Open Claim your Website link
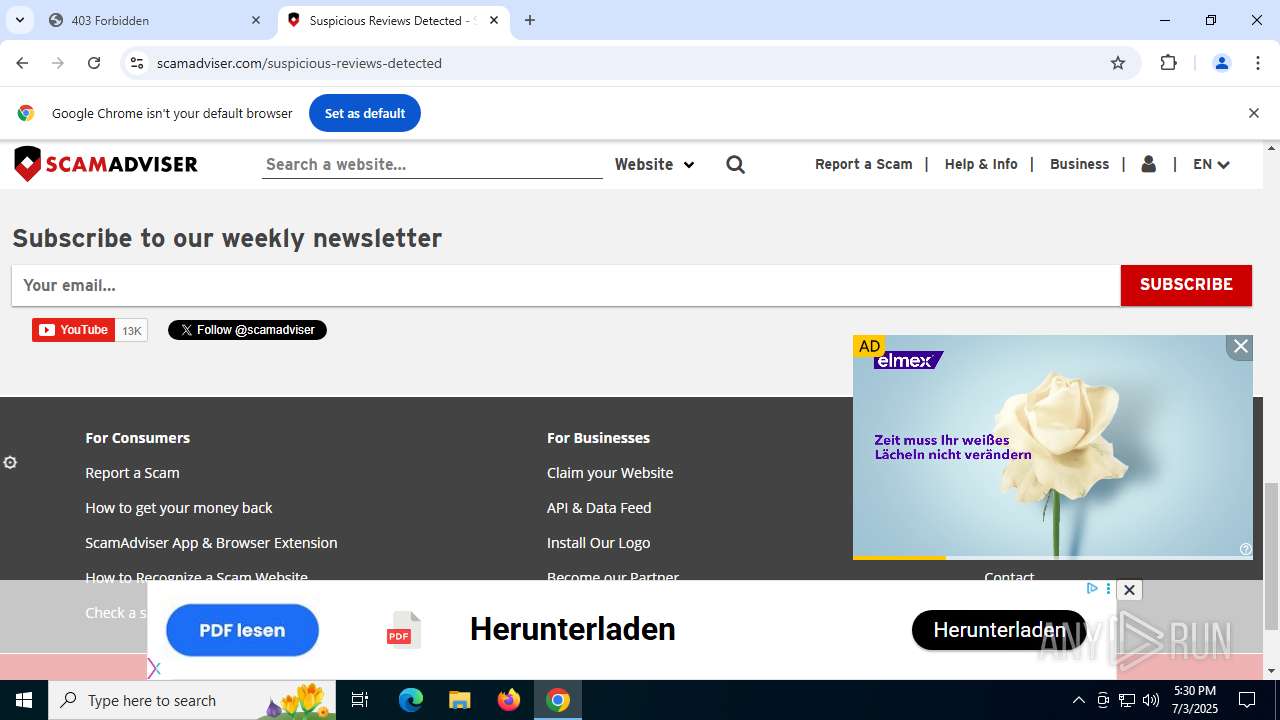1280x720 pixels. click(610, 473)
